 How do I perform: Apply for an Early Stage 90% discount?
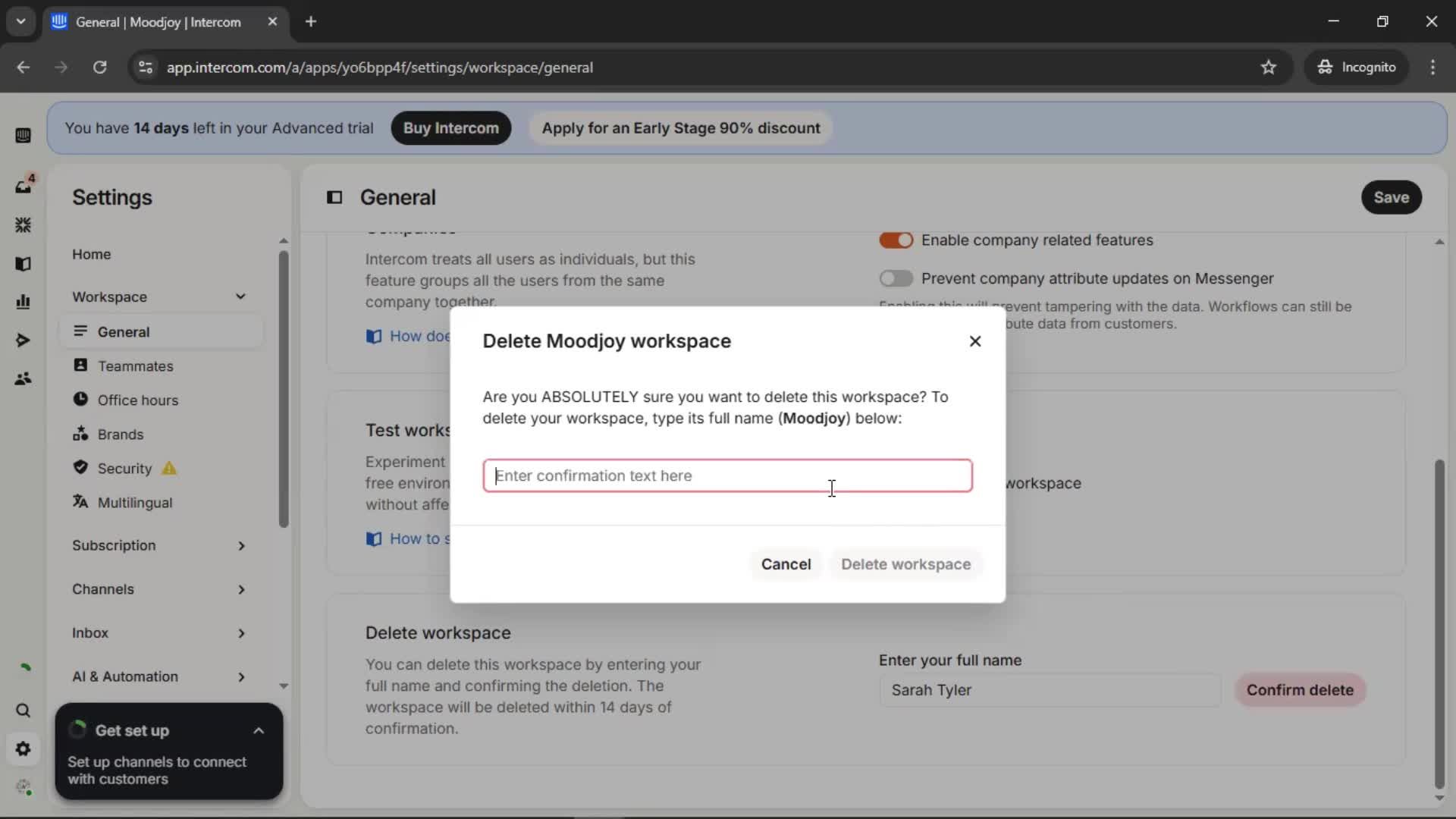[680, 128]
